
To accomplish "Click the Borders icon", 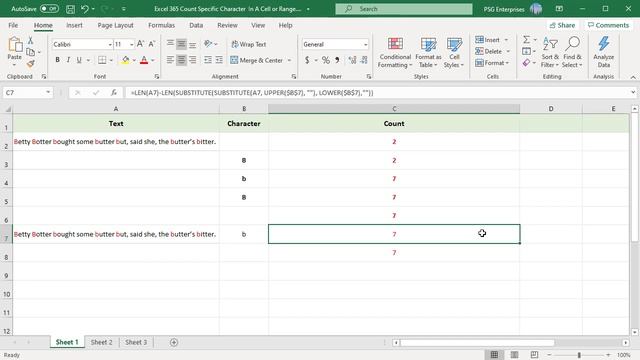I will pyautogui.click(x=102, y=60).
